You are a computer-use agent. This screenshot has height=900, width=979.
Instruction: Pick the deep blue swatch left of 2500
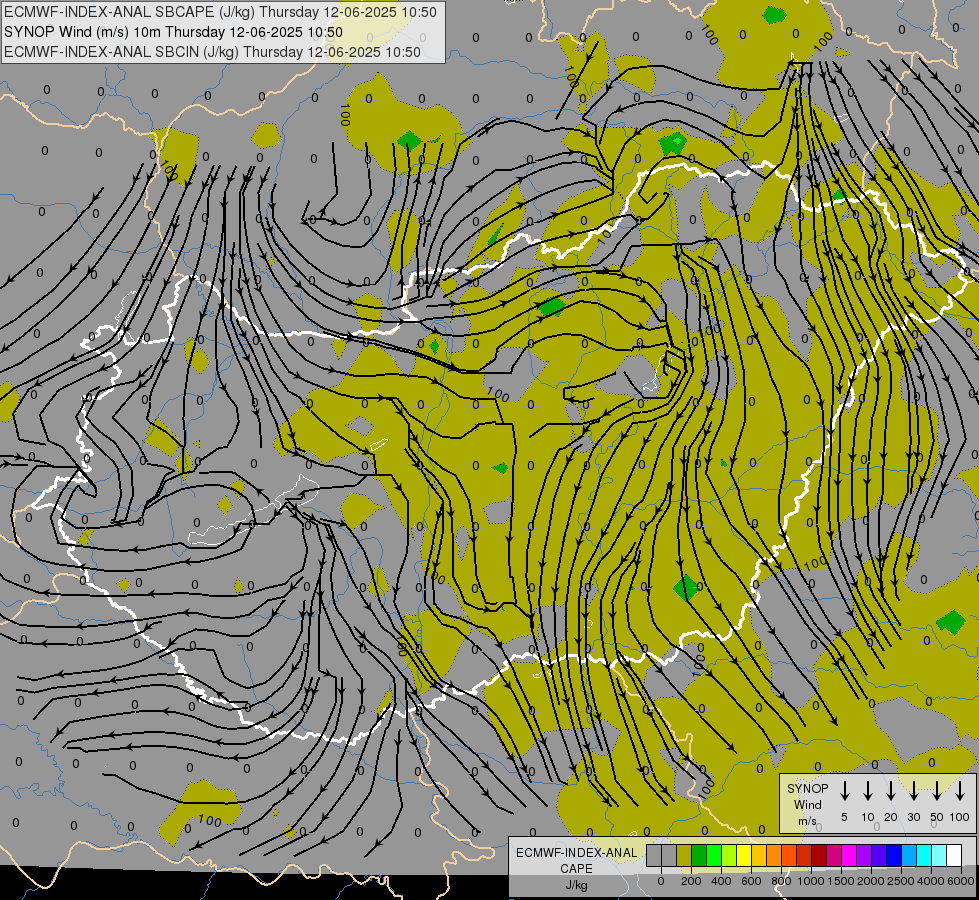(x=893, y=855)
